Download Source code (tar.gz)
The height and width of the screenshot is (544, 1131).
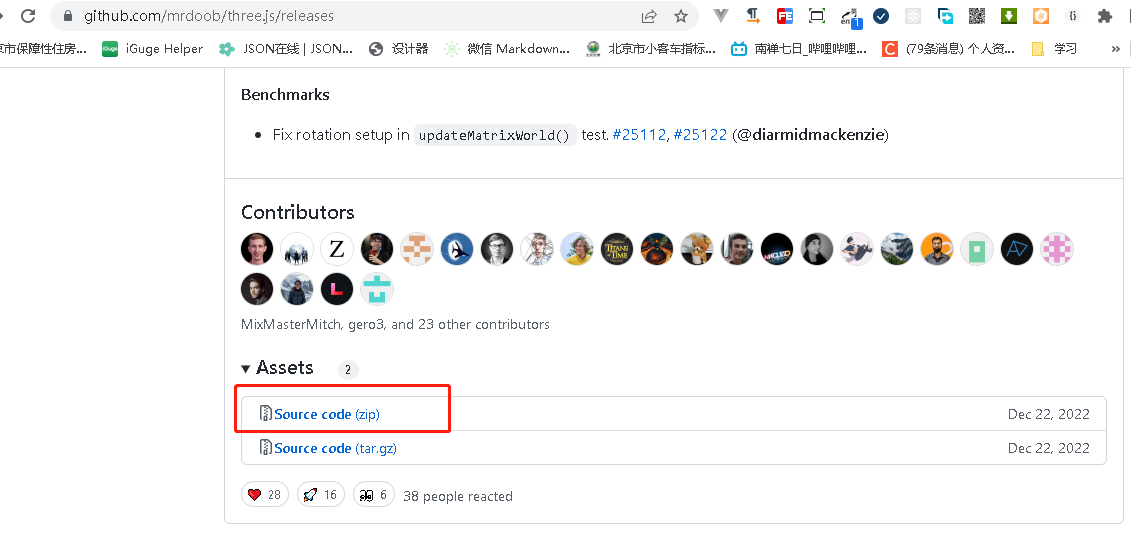tap(335, 448)
